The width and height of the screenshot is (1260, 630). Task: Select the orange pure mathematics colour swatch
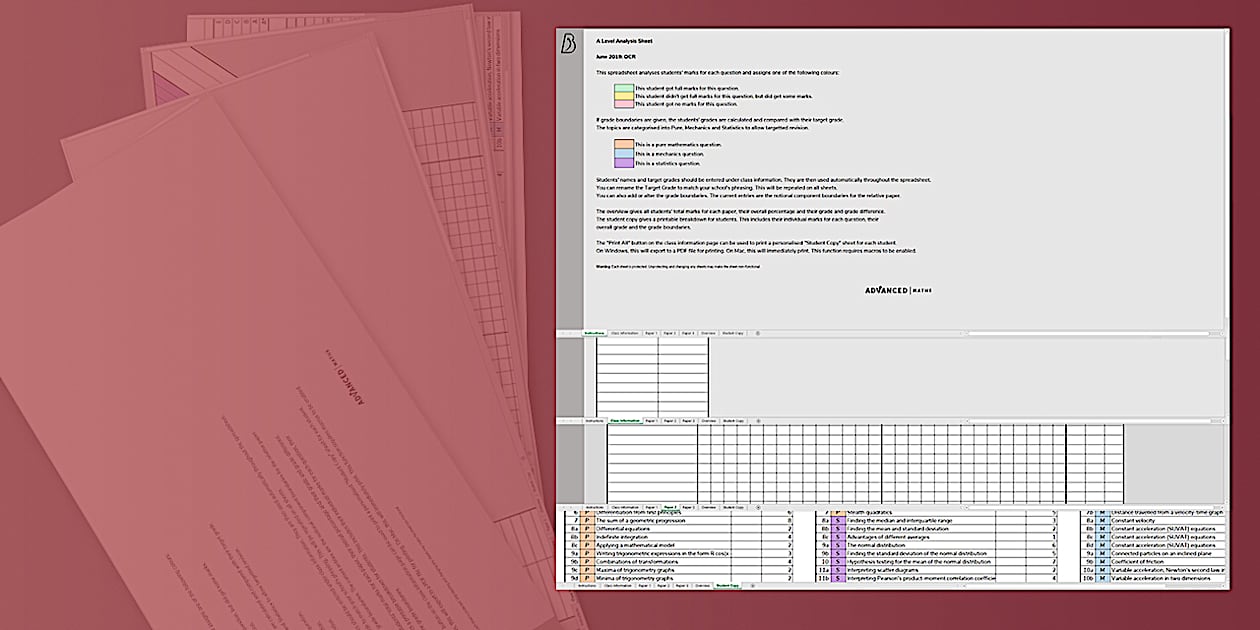pyautogui.click(x=624, y=145)
